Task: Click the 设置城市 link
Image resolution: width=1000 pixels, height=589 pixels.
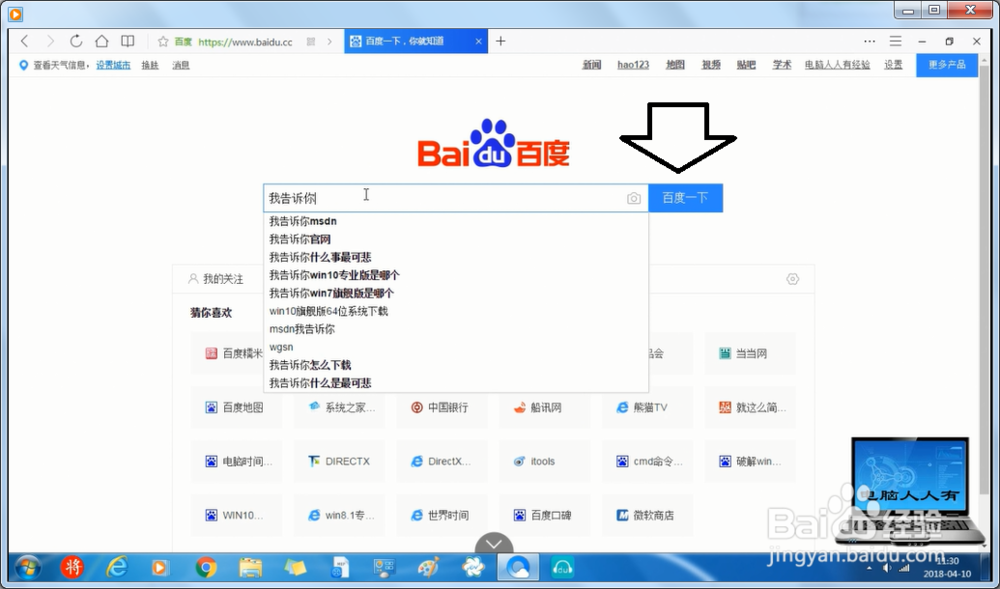Action: pos(114,65)
